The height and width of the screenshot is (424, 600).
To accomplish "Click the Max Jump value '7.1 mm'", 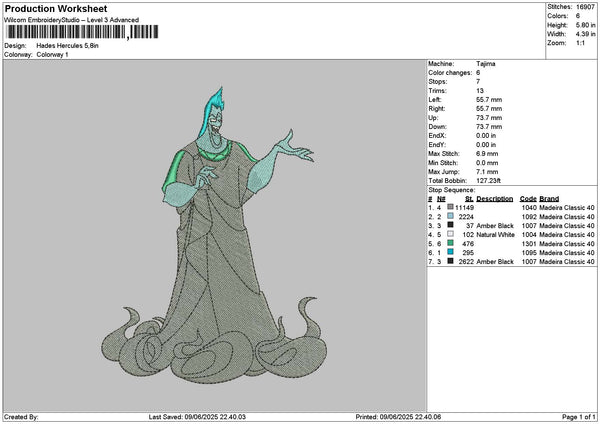I will click(487, 172).
